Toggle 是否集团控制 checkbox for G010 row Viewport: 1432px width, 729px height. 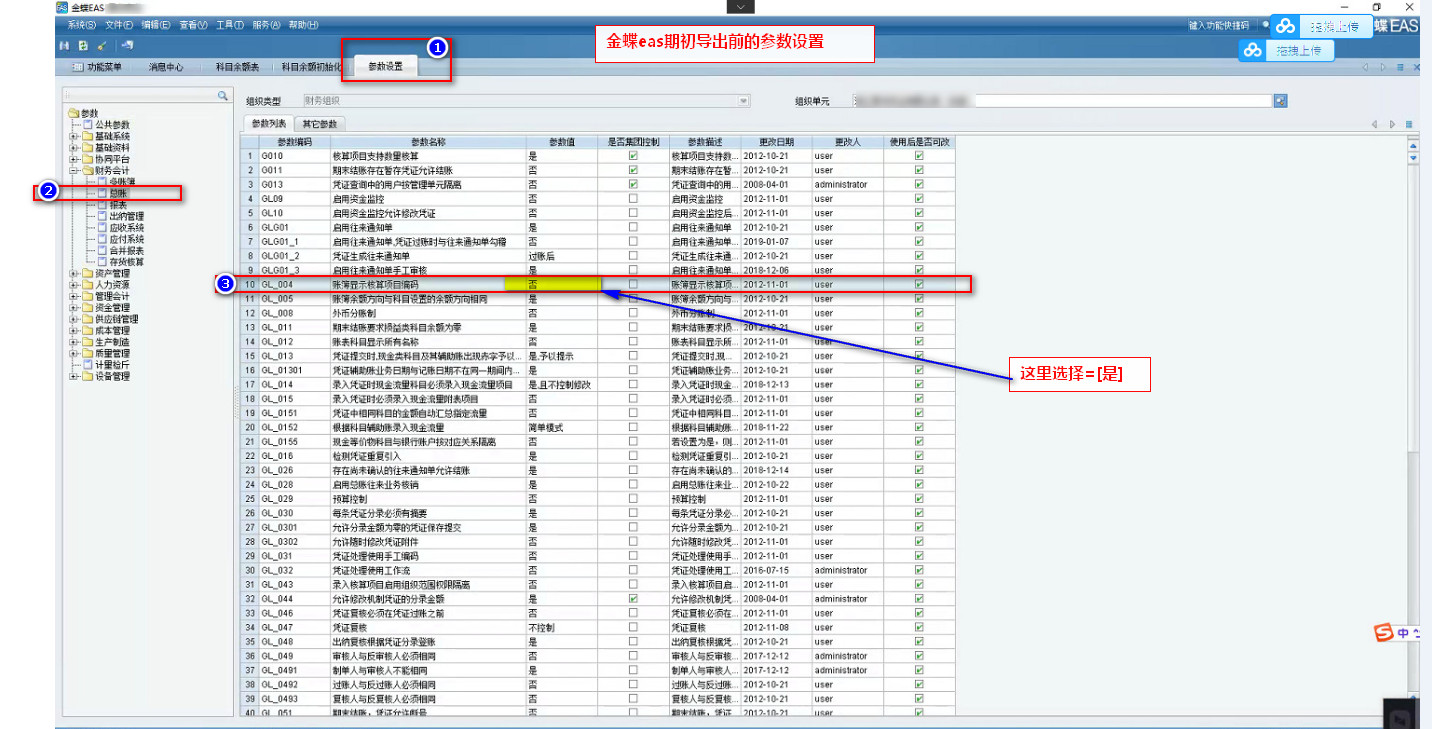[x=632, y=156]
